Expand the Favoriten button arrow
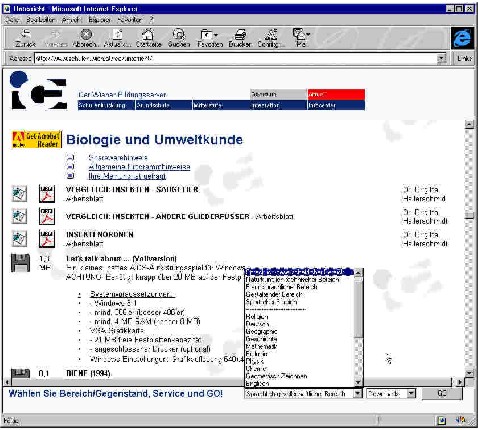The image size is (478, 430). 216,35
